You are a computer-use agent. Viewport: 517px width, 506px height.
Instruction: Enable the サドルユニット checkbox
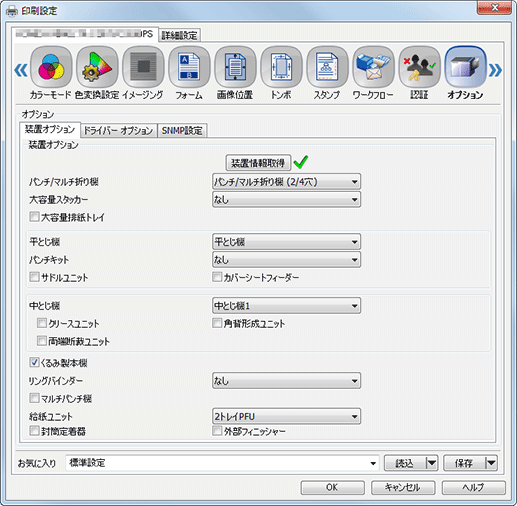click(34, 277)
